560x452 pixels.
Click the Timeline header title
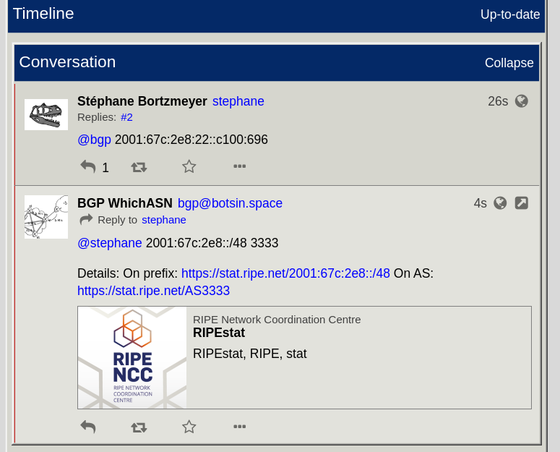coord(44,14)
